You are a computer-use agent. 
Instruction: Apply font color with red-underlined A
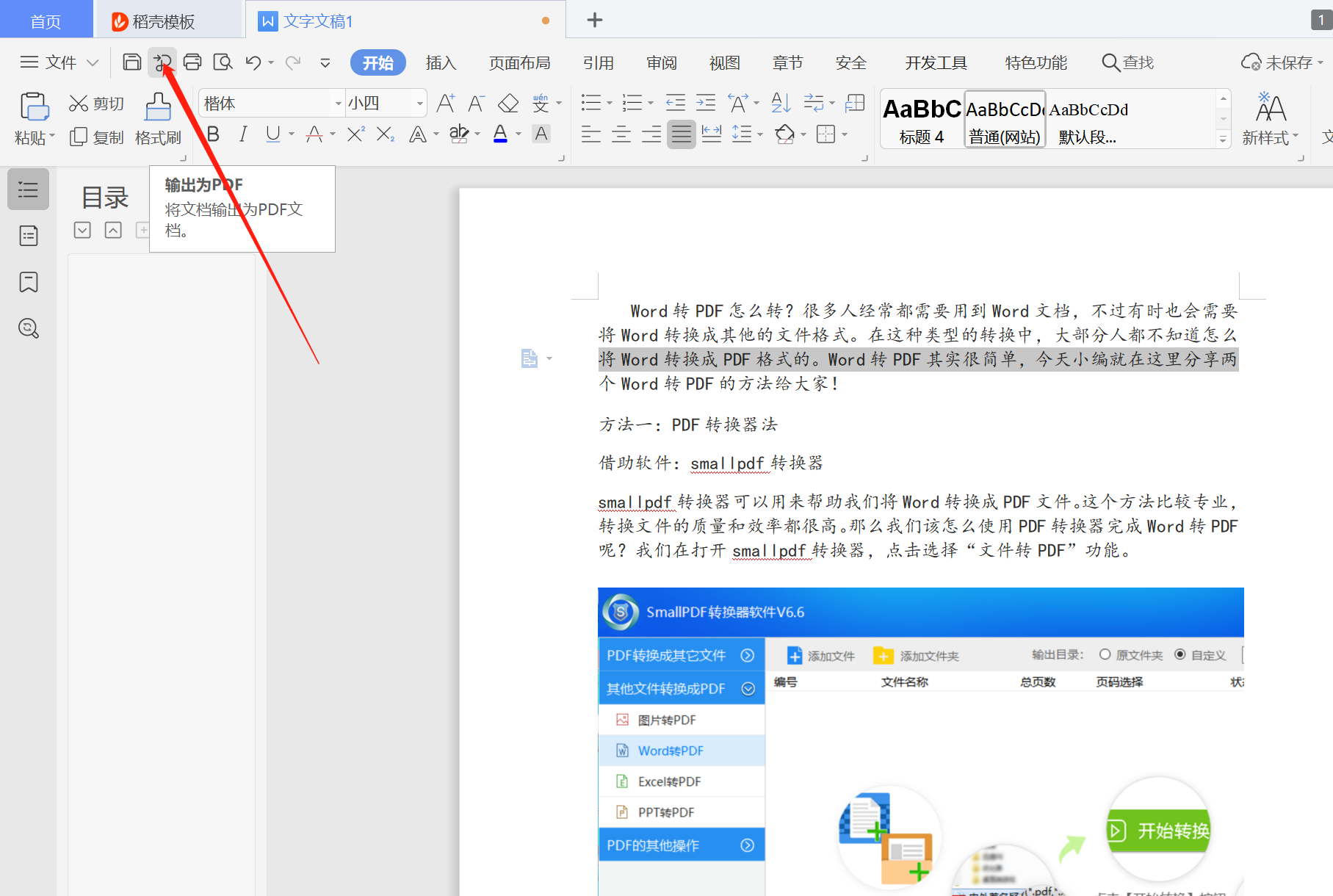(x=500, y=134)
